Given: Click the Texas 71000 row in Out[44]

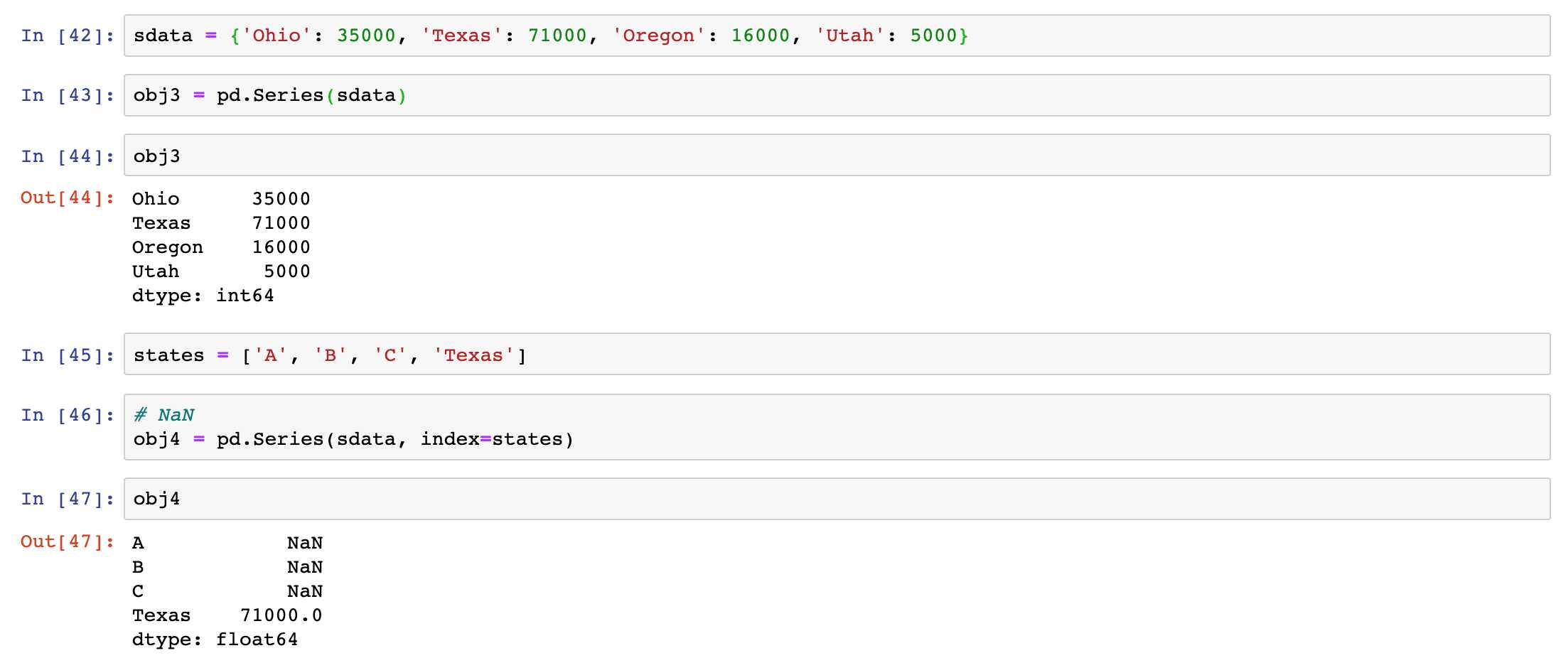Looking at the screenshot, I should tap(221, 223).
